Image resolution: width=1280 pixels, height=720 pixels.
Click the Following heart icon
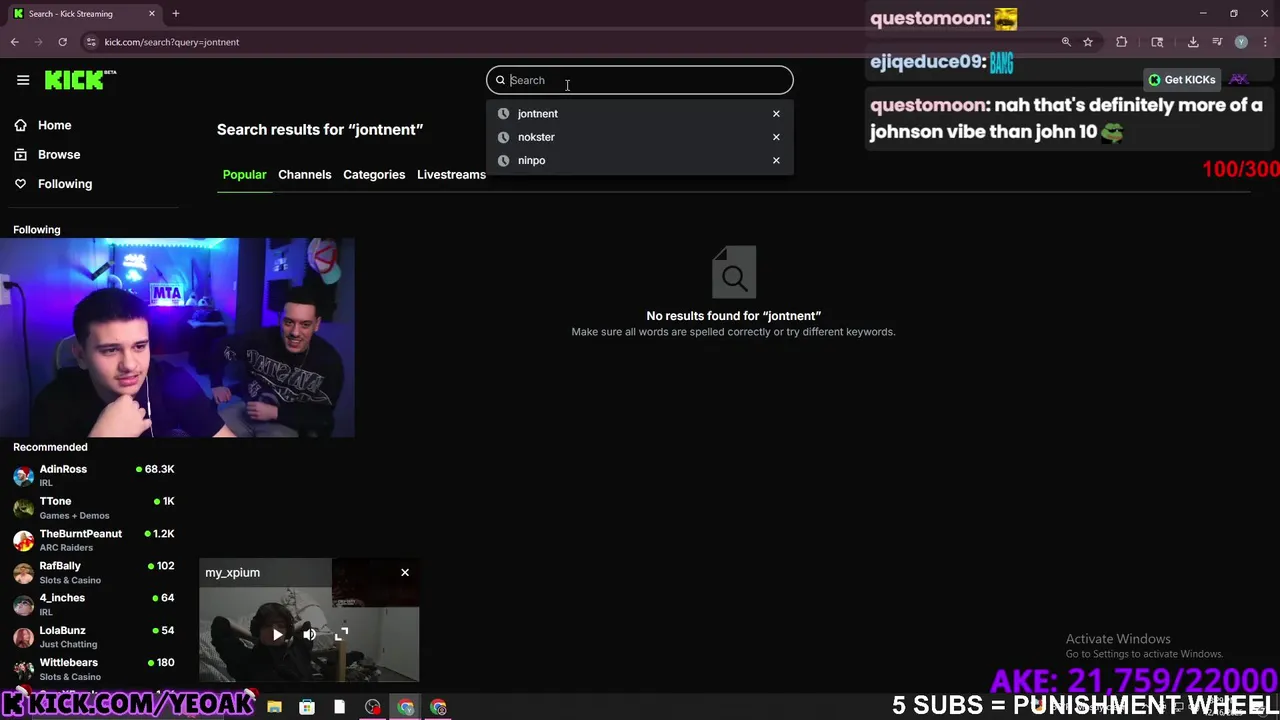[x=20, y=184]
